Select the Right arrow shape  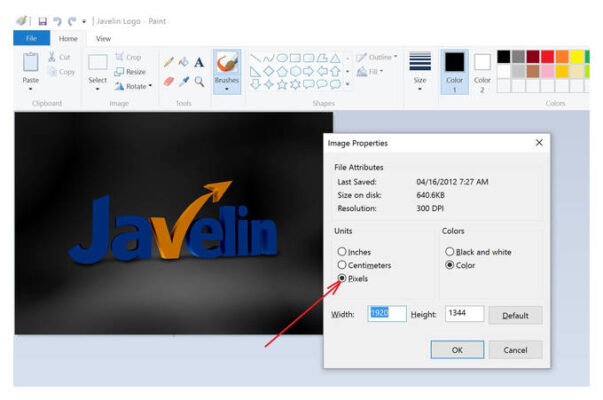click(308, 71)
